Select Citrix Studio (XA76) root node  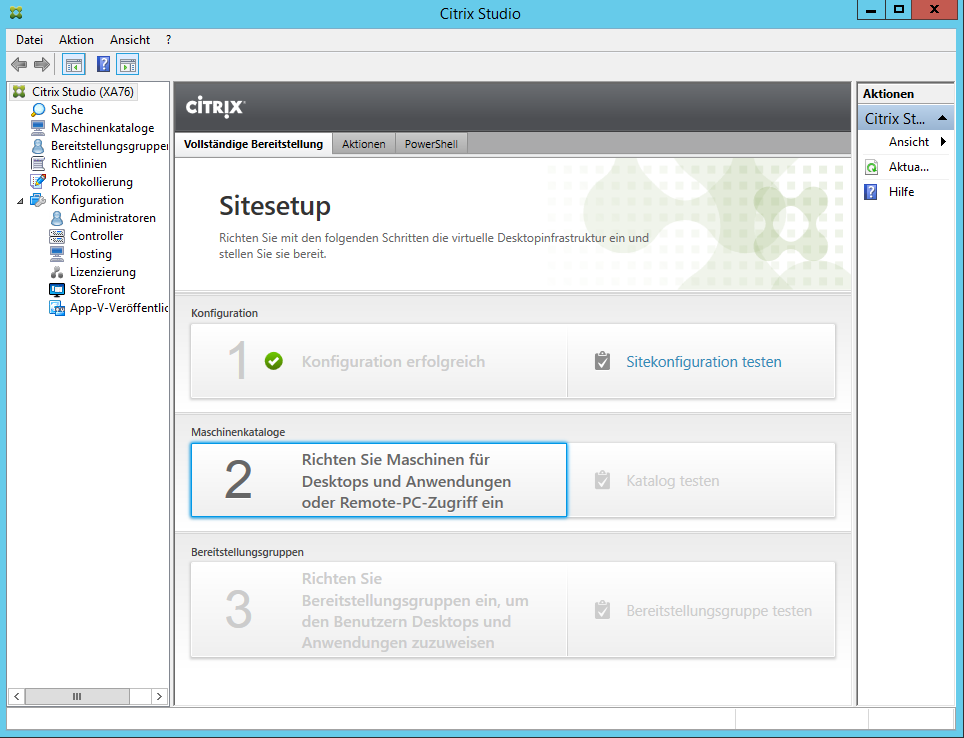tap(83, 92)
